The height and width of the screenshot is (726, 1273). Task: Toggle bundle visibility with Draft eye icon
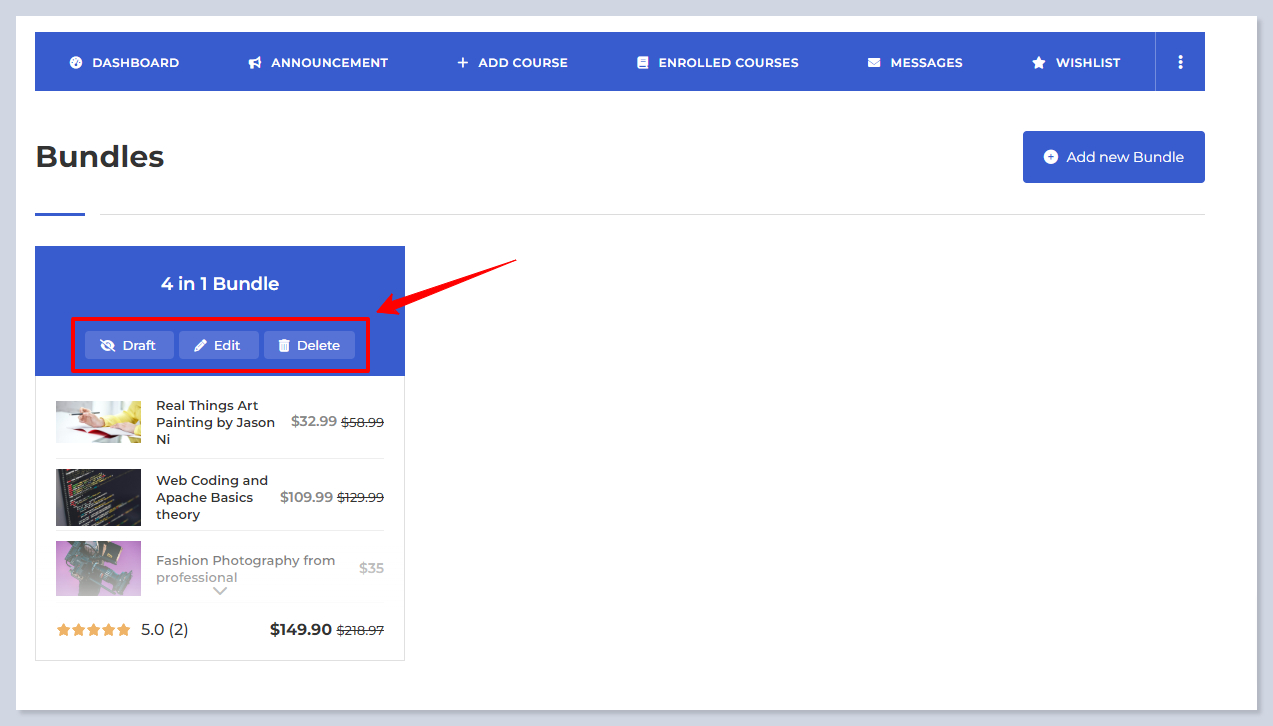coord(108,345)
